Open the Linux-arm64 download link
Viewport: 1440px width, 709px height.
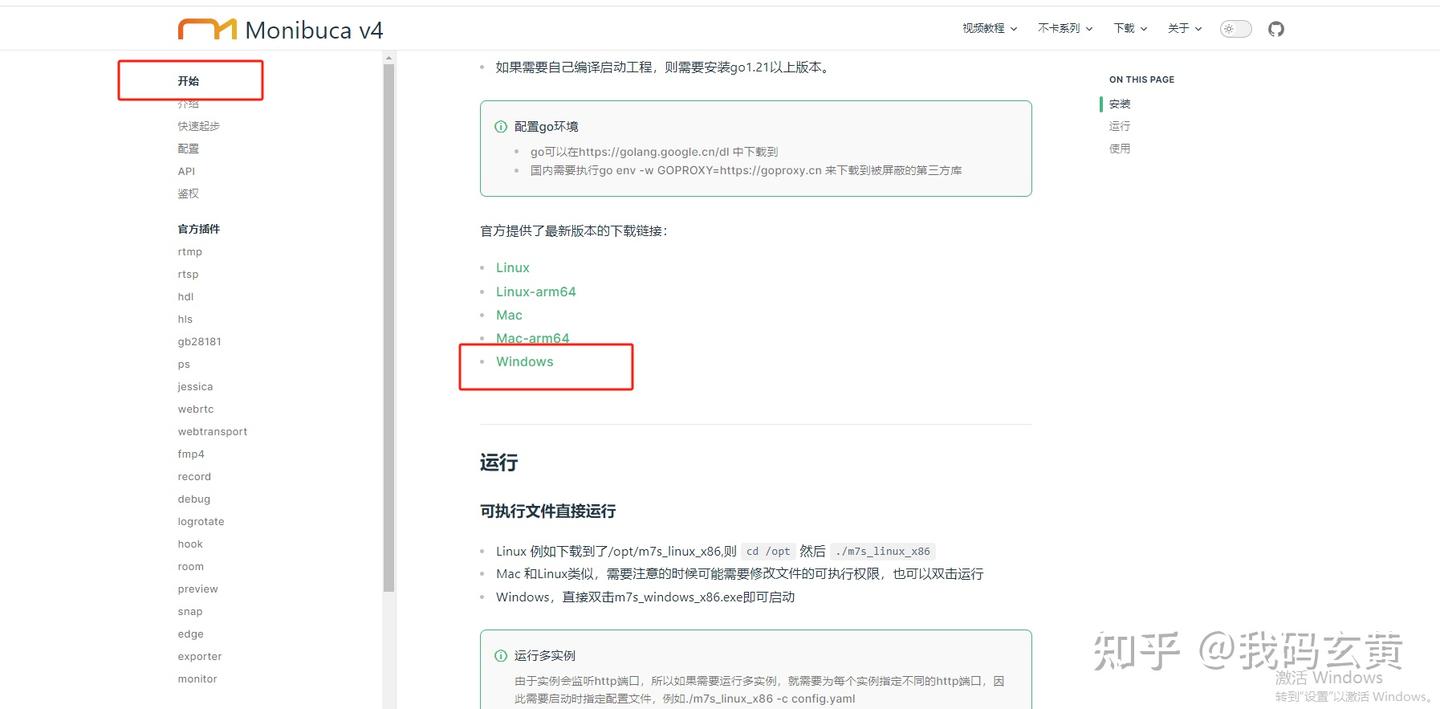click(536, 291)
